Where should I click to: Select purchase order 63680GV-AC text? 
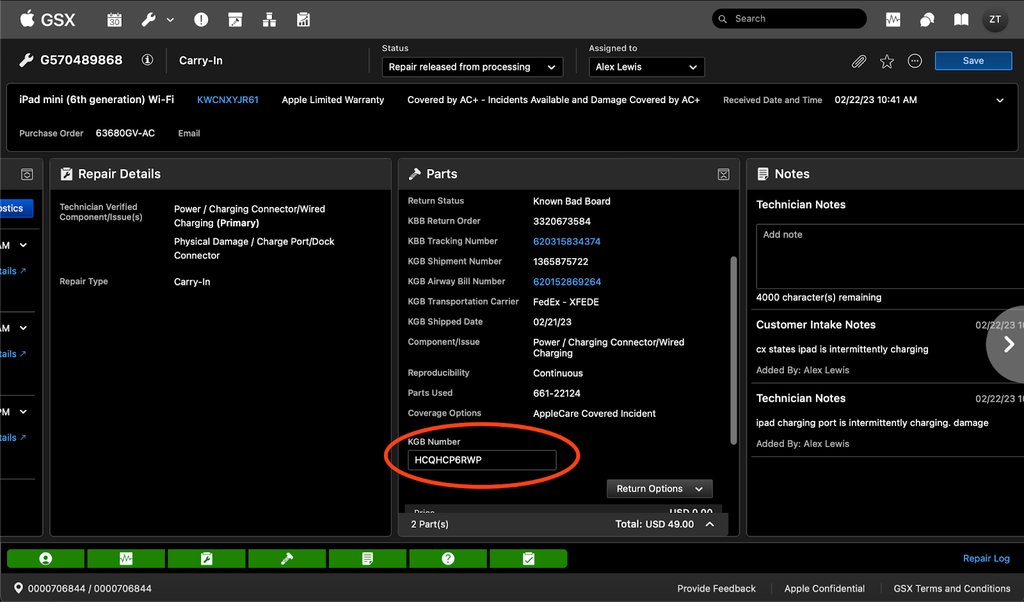(x=125, y=133)
